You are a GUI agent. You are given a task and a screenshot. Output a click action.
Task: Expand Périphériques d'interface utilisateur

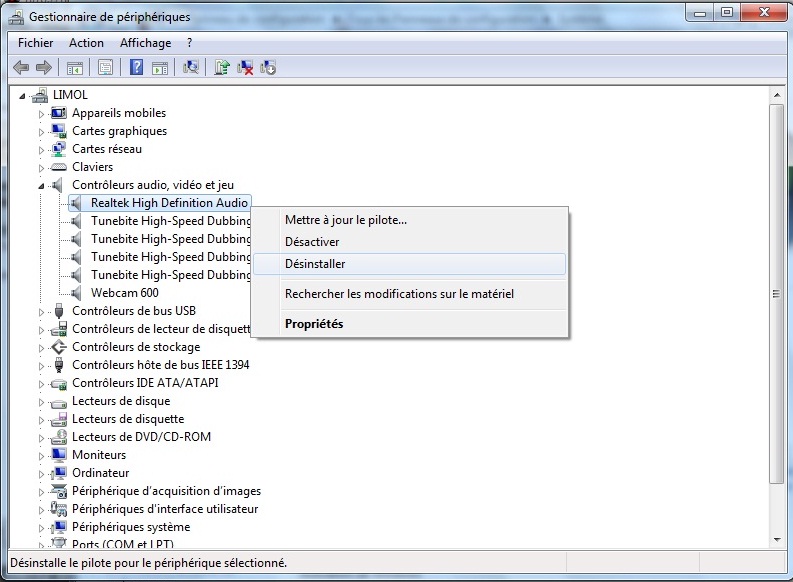[x=41, y=510]
